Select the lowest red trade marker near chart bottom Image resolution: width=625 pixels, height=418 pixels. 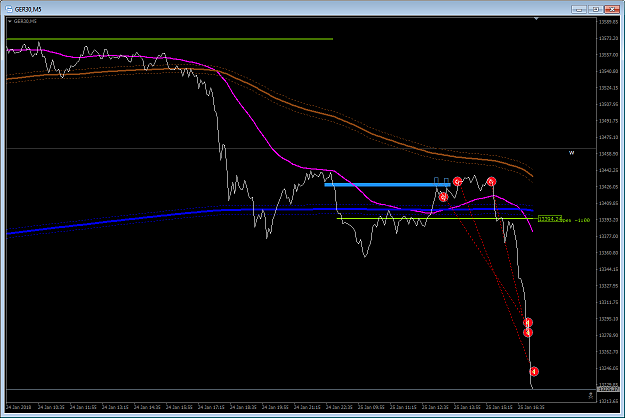[x=534, y=371]
